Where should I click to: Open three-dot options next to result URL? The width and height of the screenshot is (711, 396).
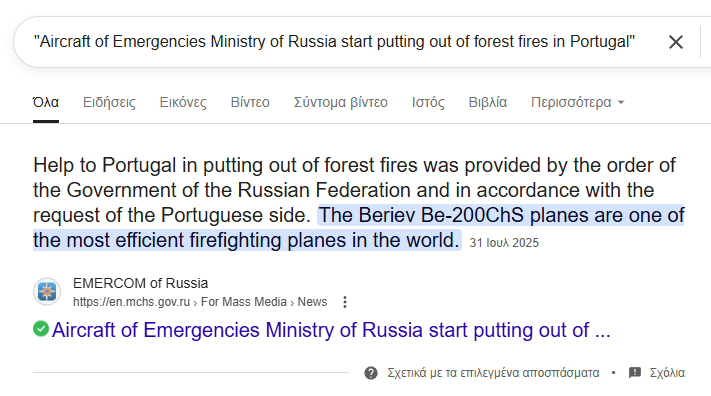[345, 302]
